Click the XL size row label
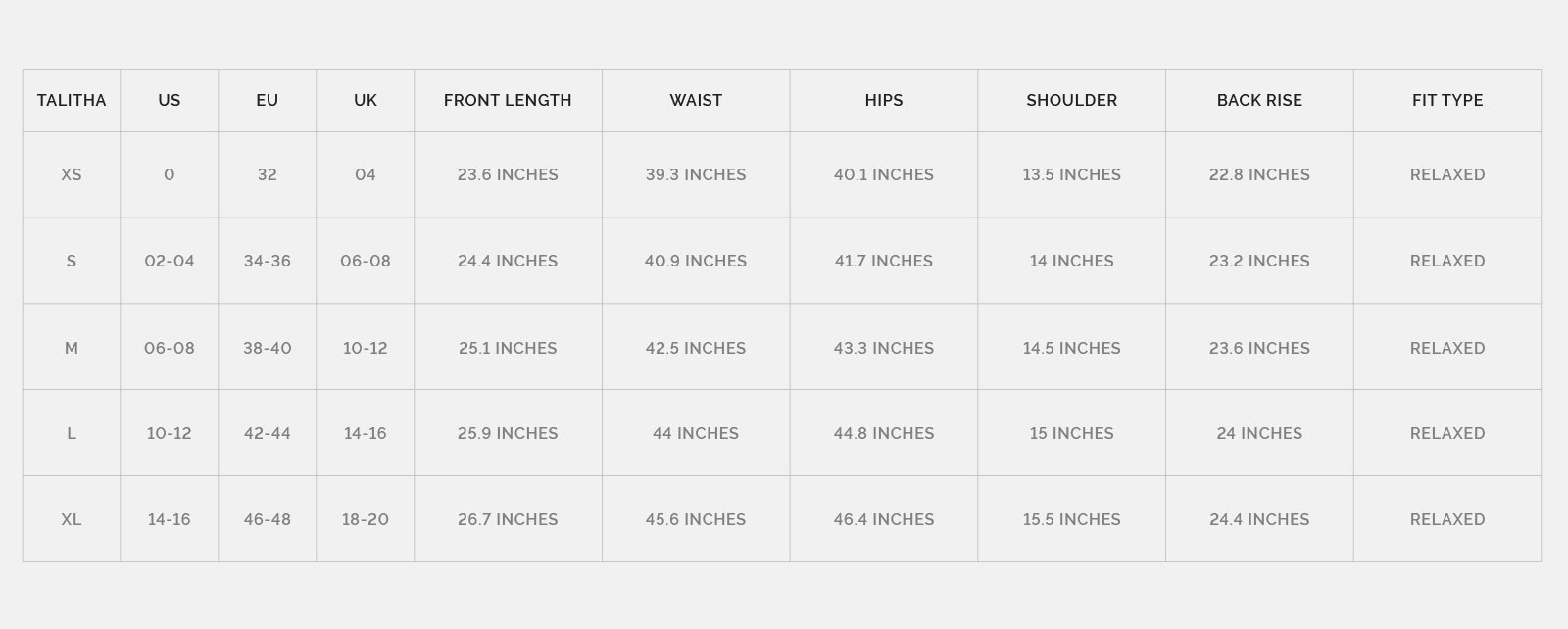This screenshot has height=629, width=1568. [x=72, y=519]
